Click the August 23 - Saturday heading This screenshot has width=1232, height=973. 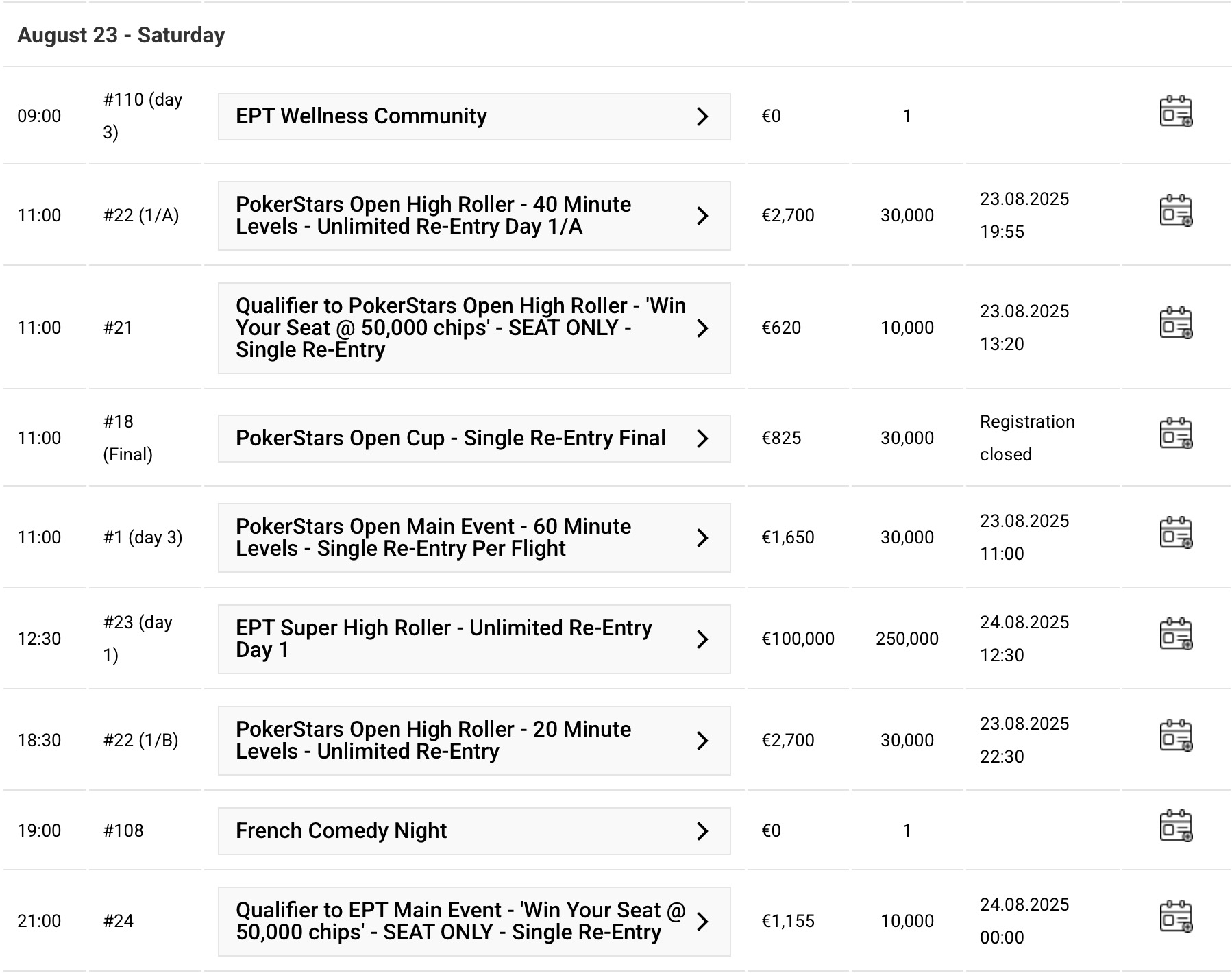point(121,36)
